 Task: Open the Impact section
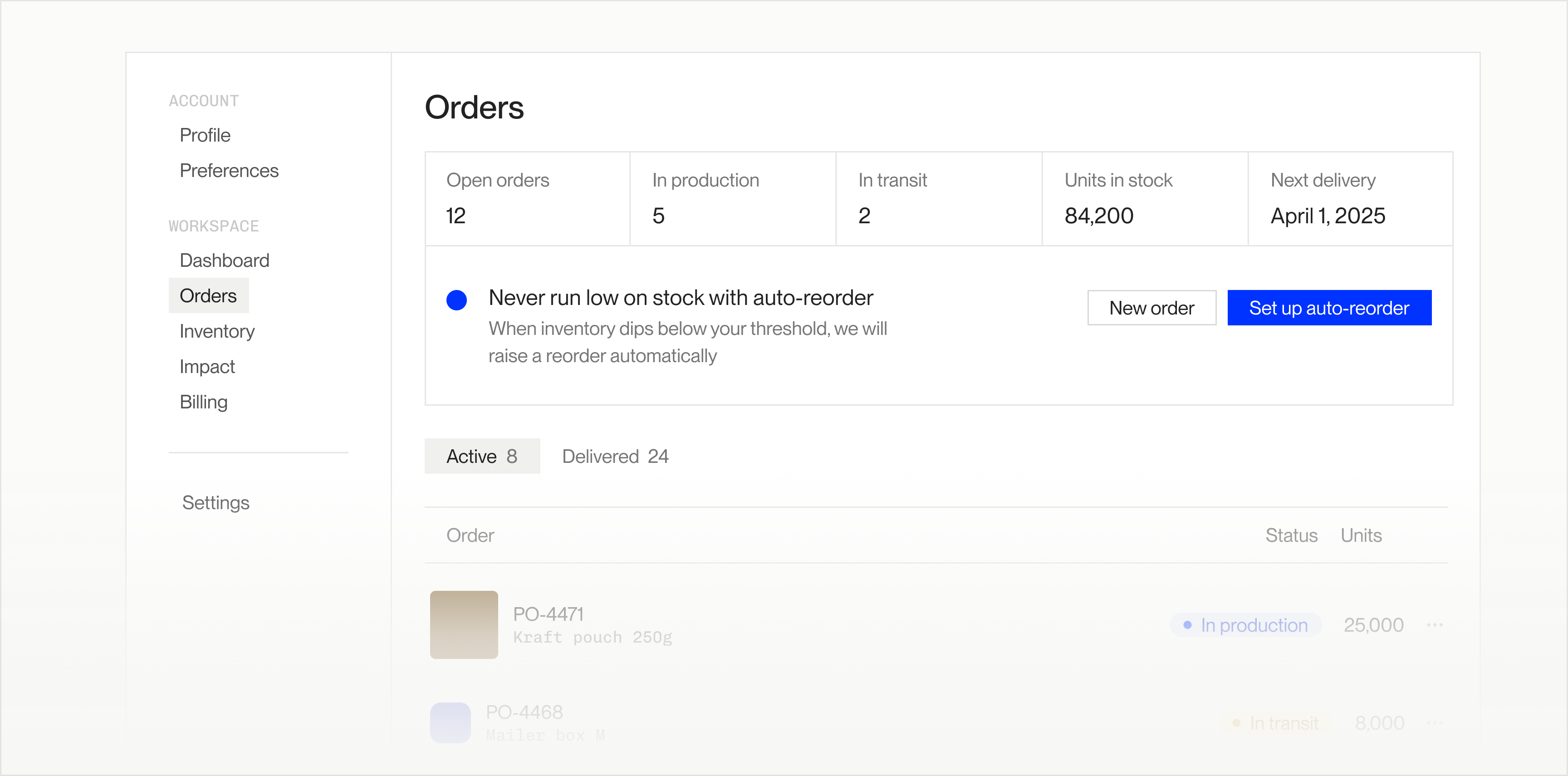tap(207, 366)
